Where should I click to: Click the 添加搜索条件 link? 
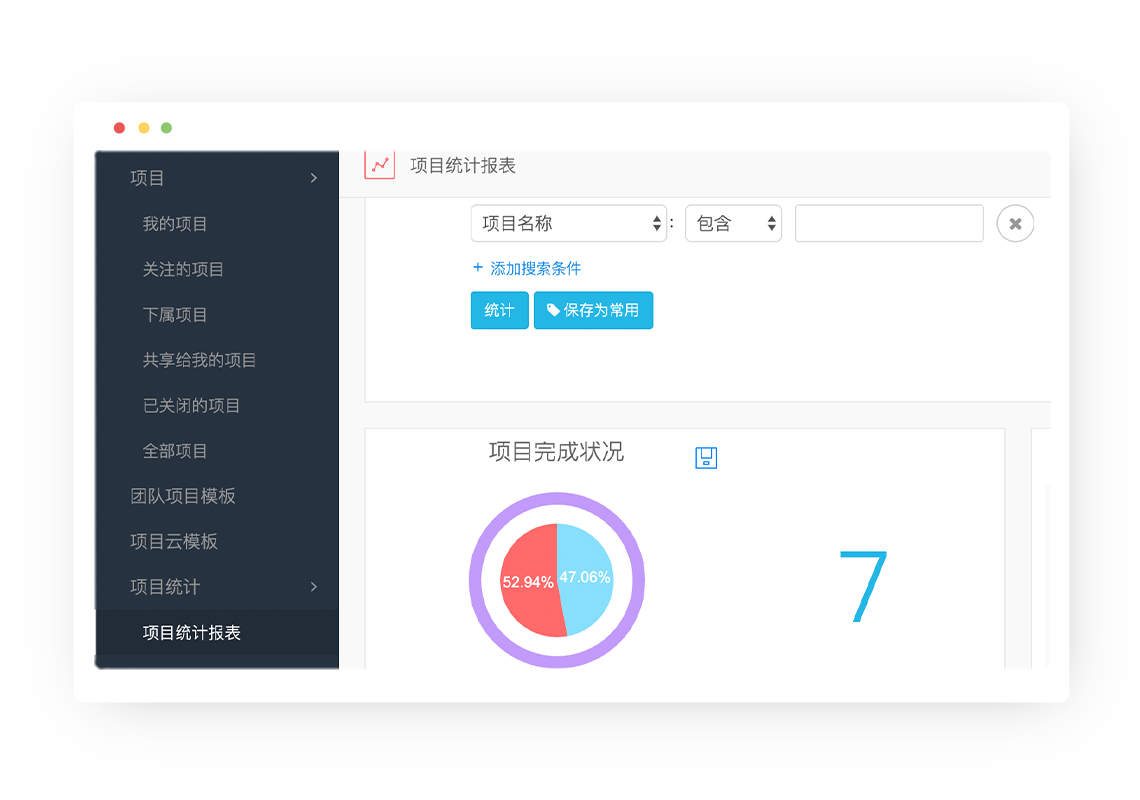(x=535, y=268)
